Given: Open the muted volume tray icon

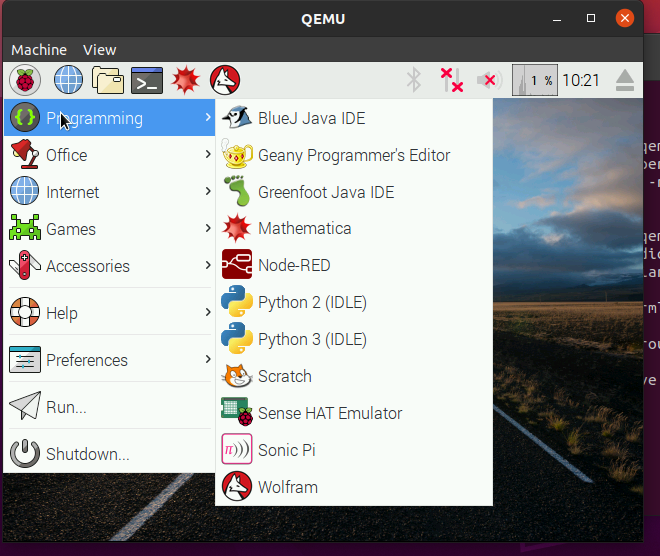Looking at the screenshot, I should click(489, 80).
